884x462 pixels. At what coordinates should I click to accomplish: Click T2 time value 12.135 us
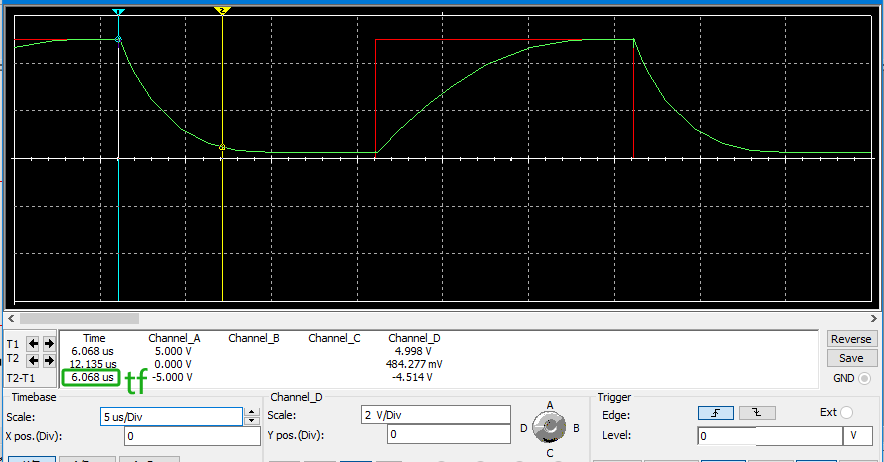(x=93, y=364)
